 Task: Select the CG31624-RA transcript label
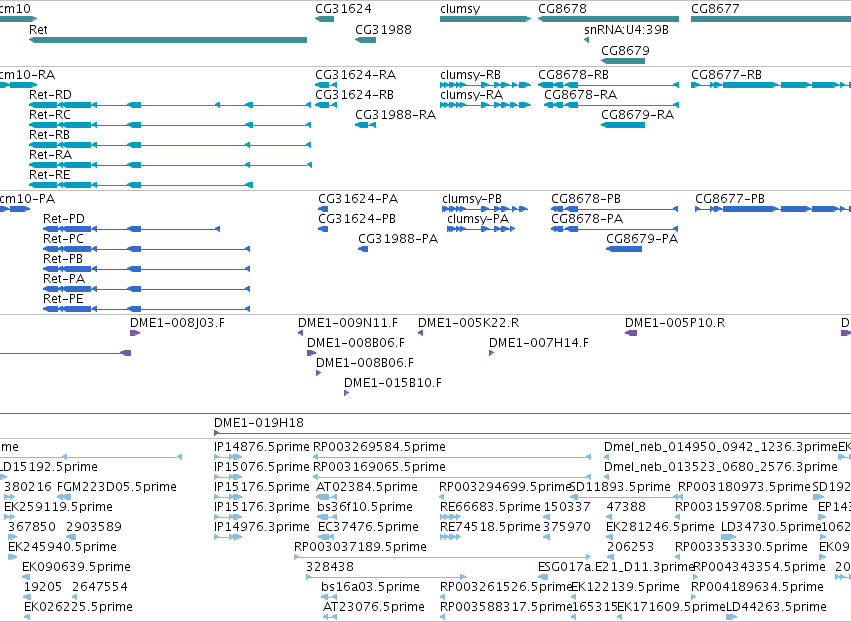[x=355, y=74]
